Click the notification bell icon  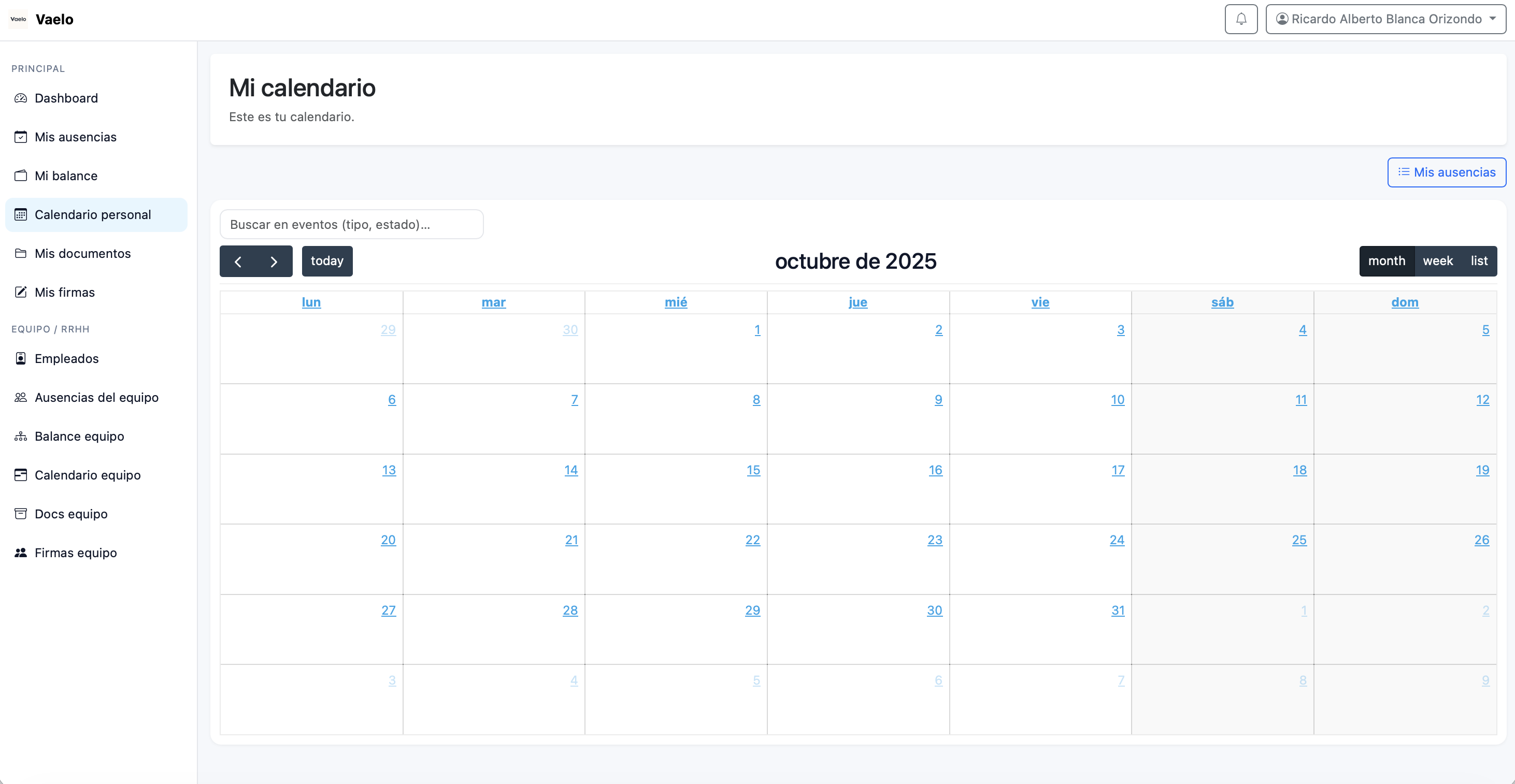click(1241, 19)
